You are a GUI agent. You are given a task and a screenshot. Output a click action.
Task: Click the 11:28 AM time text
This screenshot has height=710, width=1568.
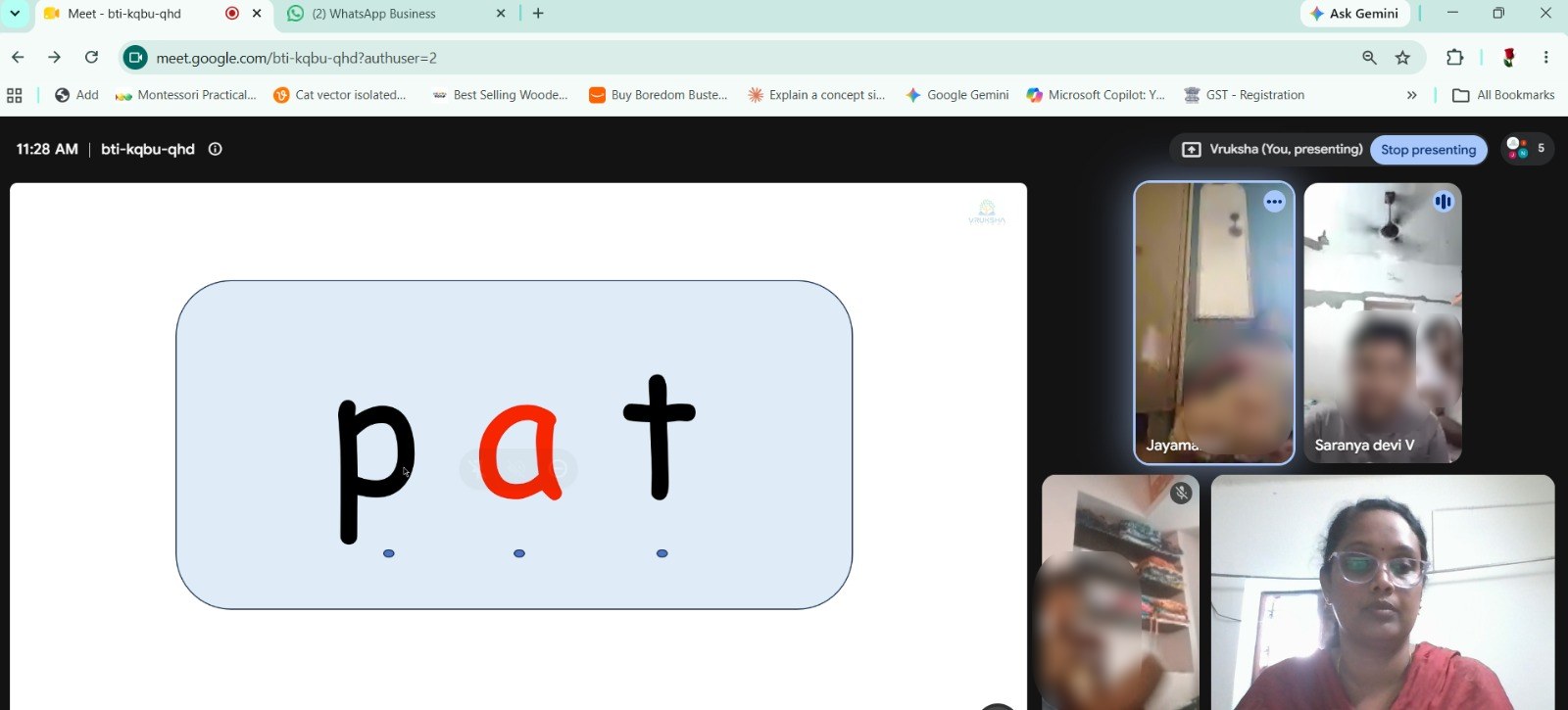click(47, 149)
